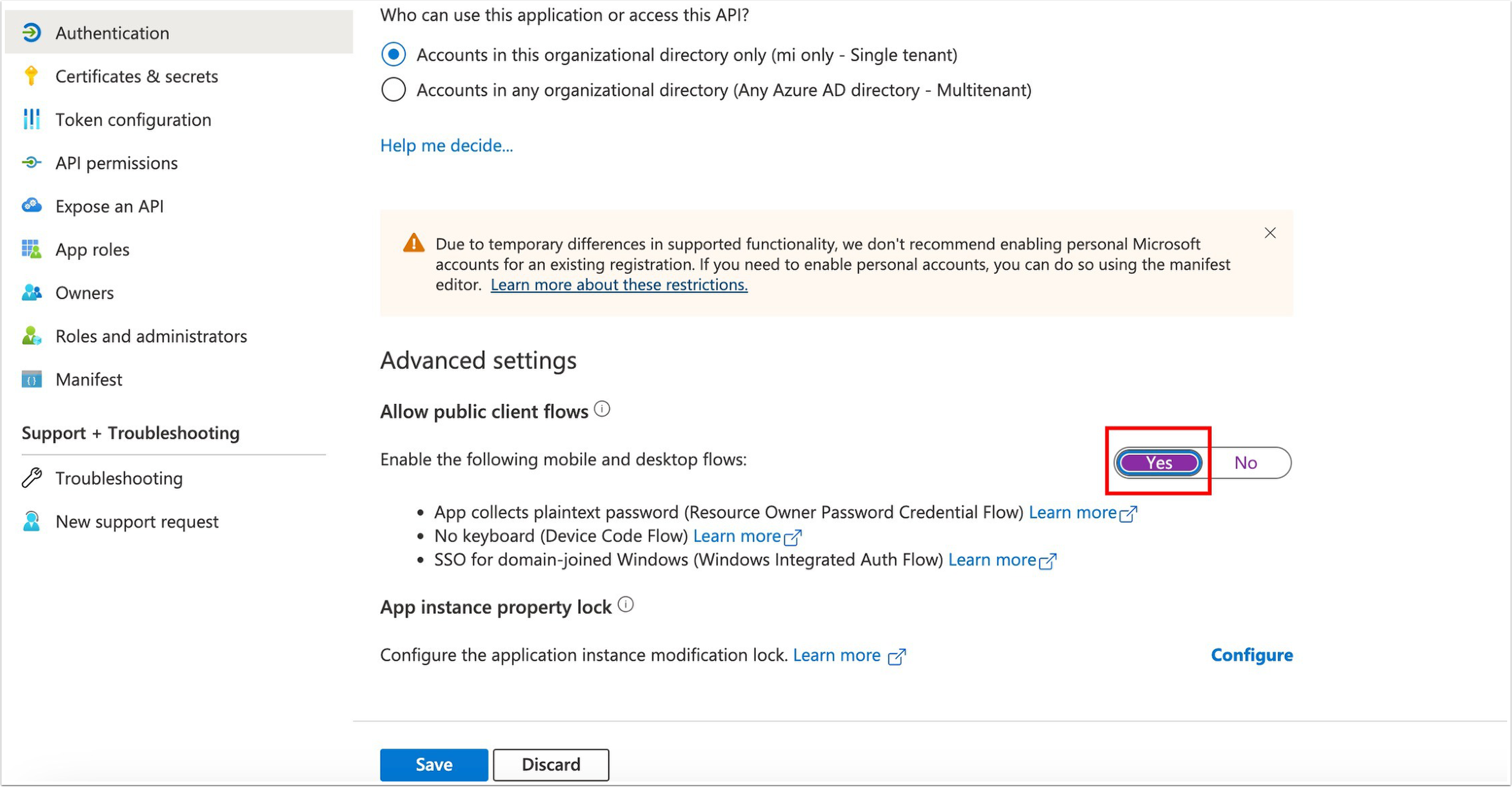Go to the Owners menu item
This screenshot has height=787, width=1512.
click(x=84, y=292)
